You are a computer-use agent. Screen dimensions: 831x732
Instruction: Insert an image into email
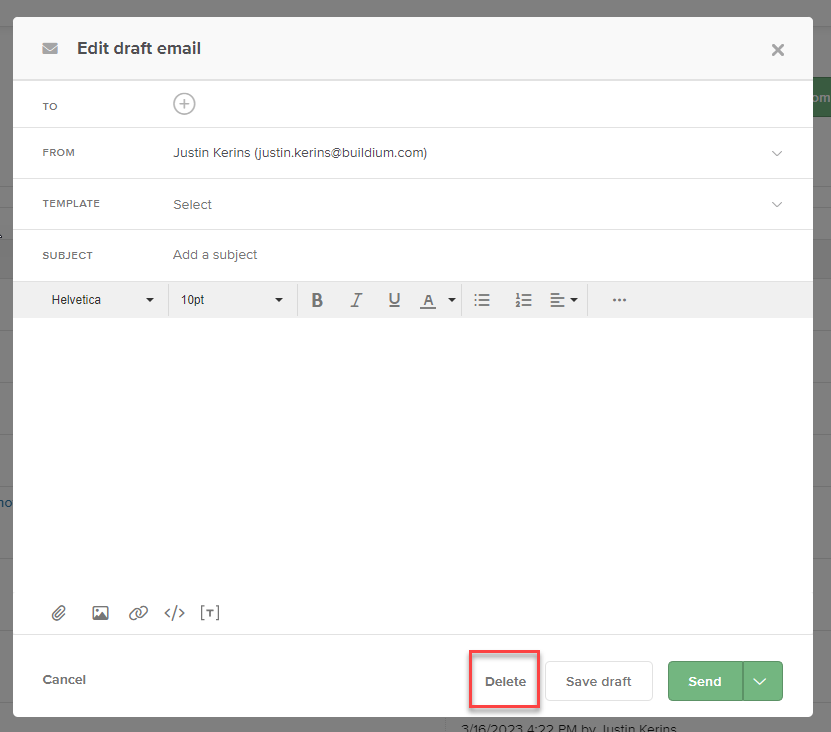[100, 613]
